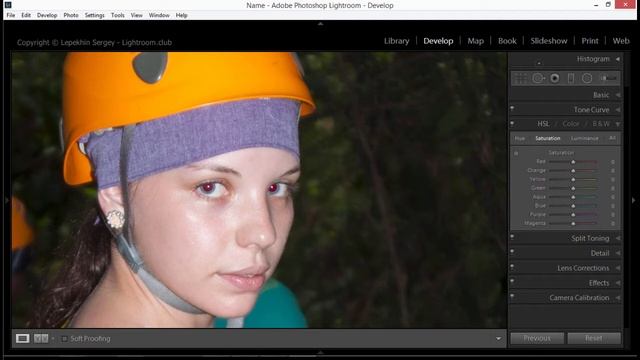Show the left panel using edge arrow
The image size is (640, 360).
click(x=6, y=200)
